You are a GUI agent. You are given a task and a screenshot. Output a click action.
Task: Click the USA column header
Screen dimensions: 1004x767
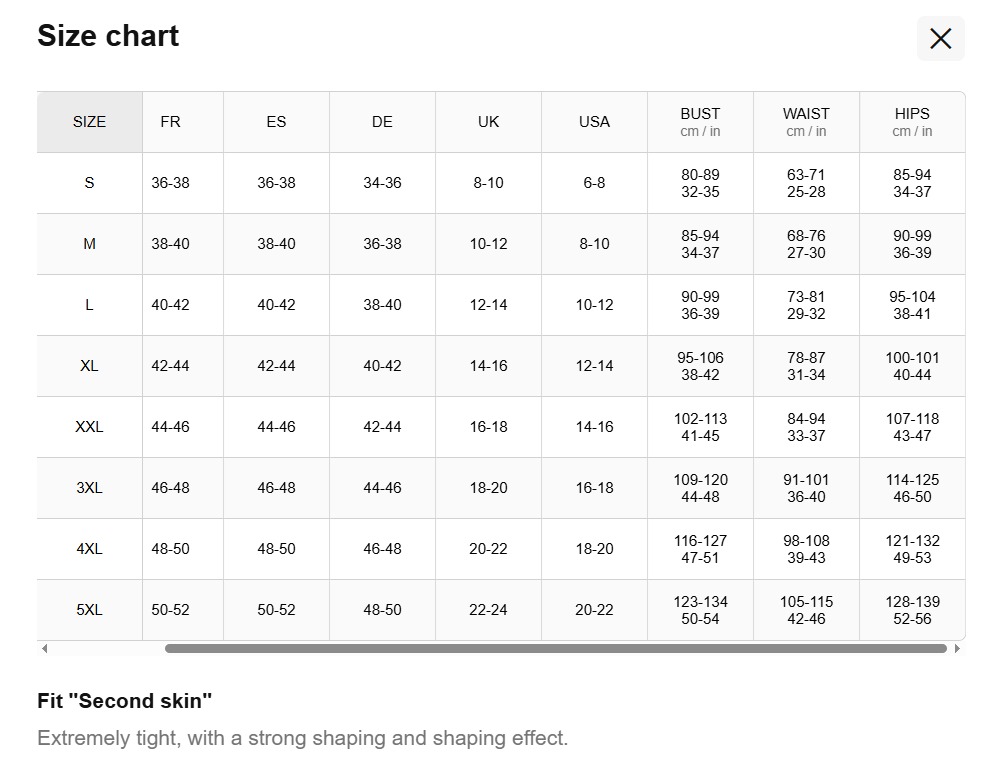click(x=594, y=122)
